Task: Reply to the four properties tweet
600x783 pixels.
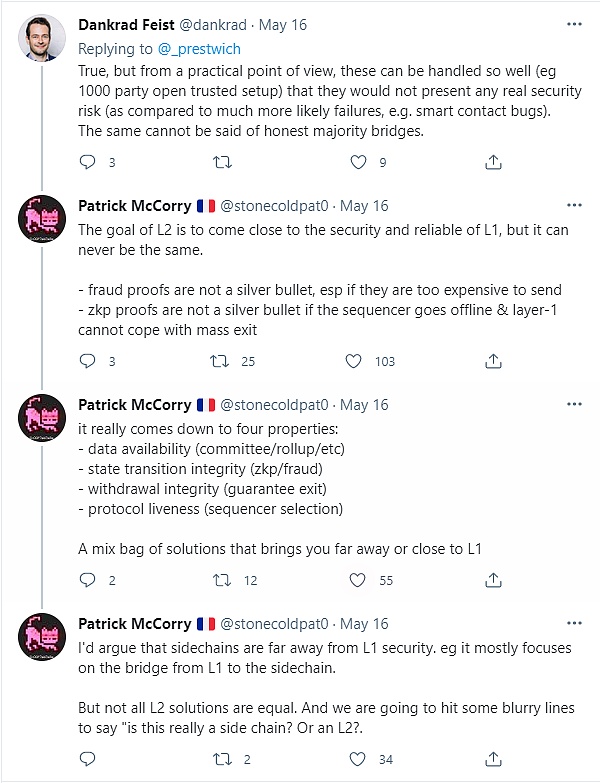Action: point(88,580)
